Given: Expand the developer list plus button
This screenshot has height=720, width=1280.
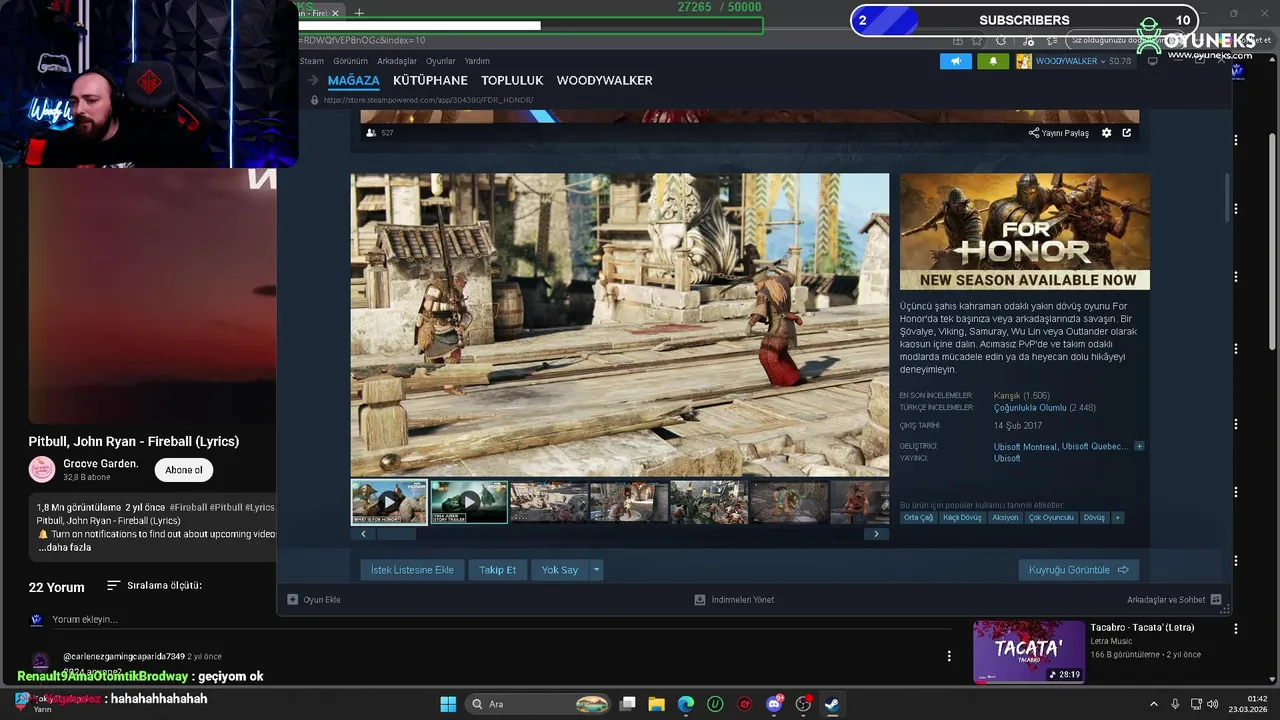Looking at the screenshot, I should tap(1139, 446).
